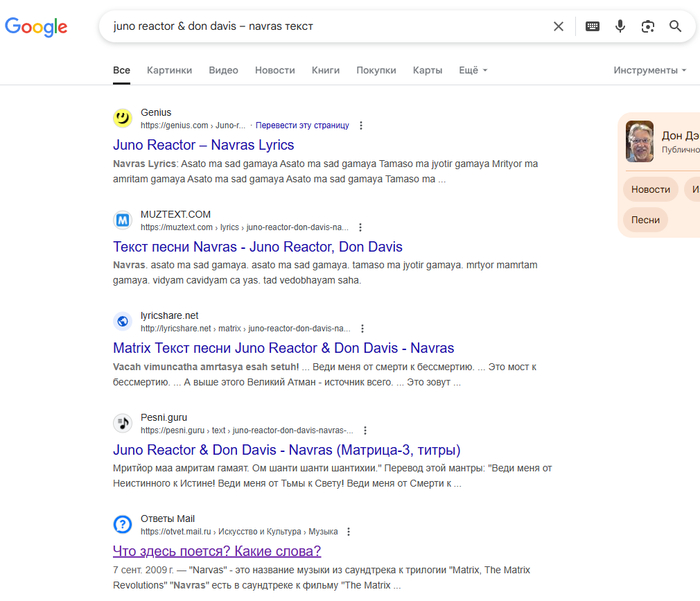
Task: Click the Pesni.guru site name
Action: [x=164, y=417]
